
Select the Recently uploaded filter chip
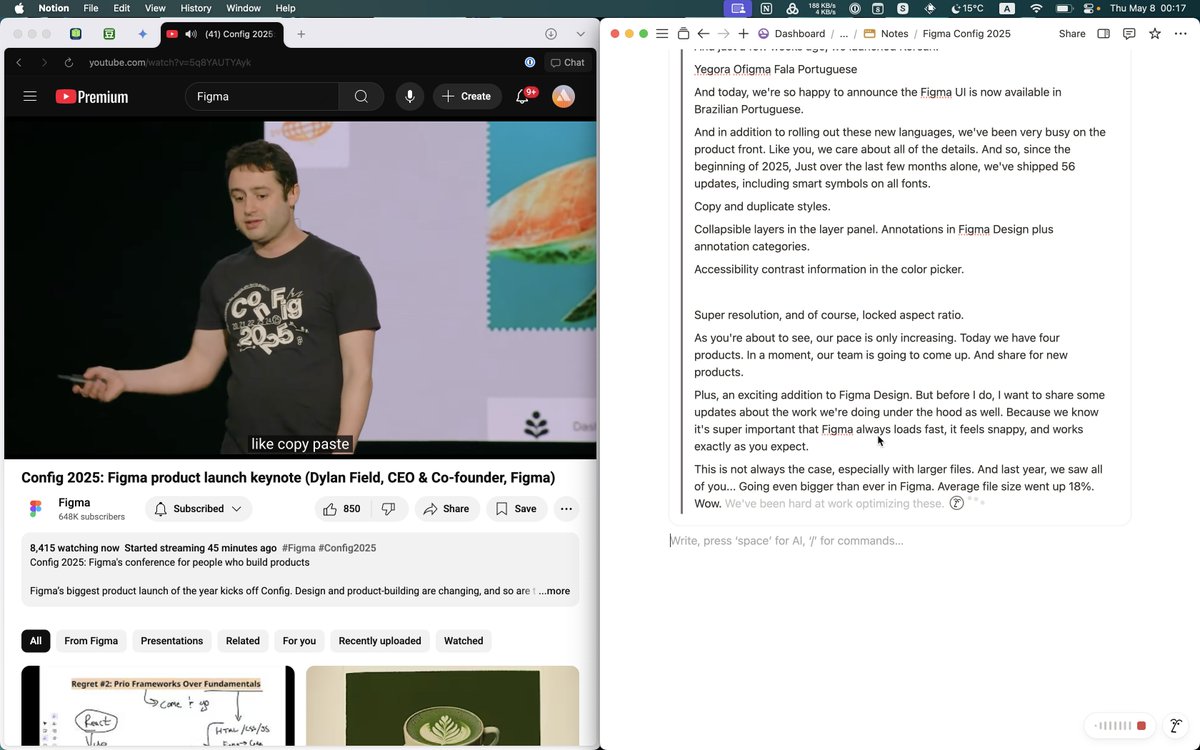coord(380,641)
